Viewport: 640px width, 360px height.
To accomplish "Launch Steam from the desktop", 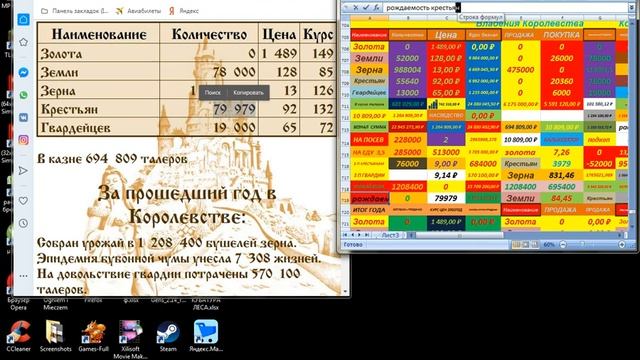I will [x=168, y=336].
